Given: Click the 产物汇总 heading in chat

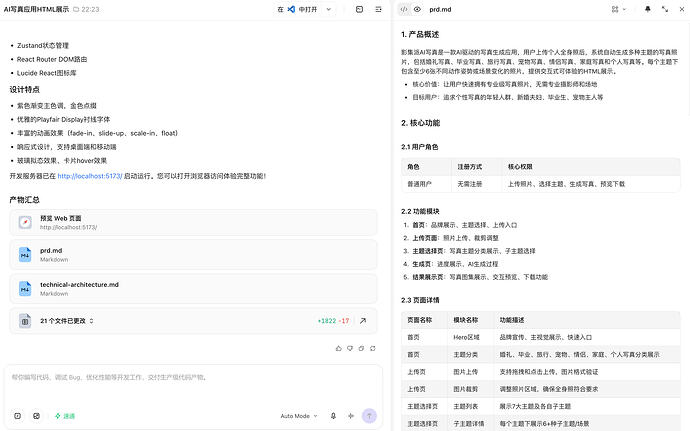Looking at the screenshot, I should tap(25, 200).
